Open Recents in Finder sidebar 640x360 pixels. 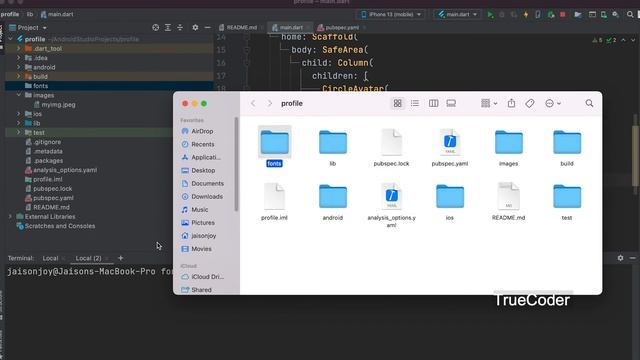[x=202, y=144]
